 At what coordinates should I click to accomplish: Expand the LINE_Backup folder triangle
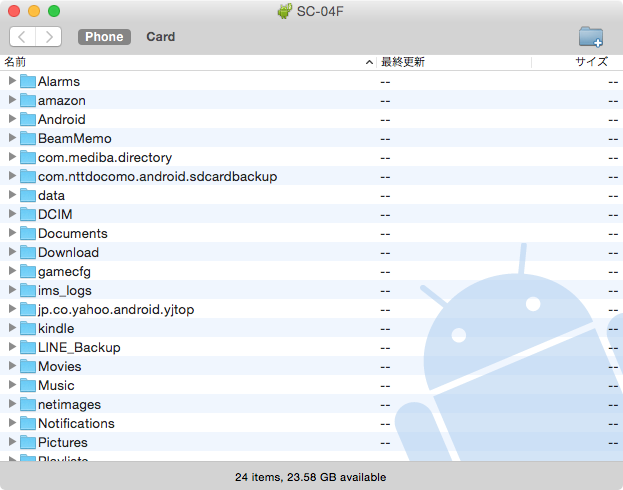(12, 347)
